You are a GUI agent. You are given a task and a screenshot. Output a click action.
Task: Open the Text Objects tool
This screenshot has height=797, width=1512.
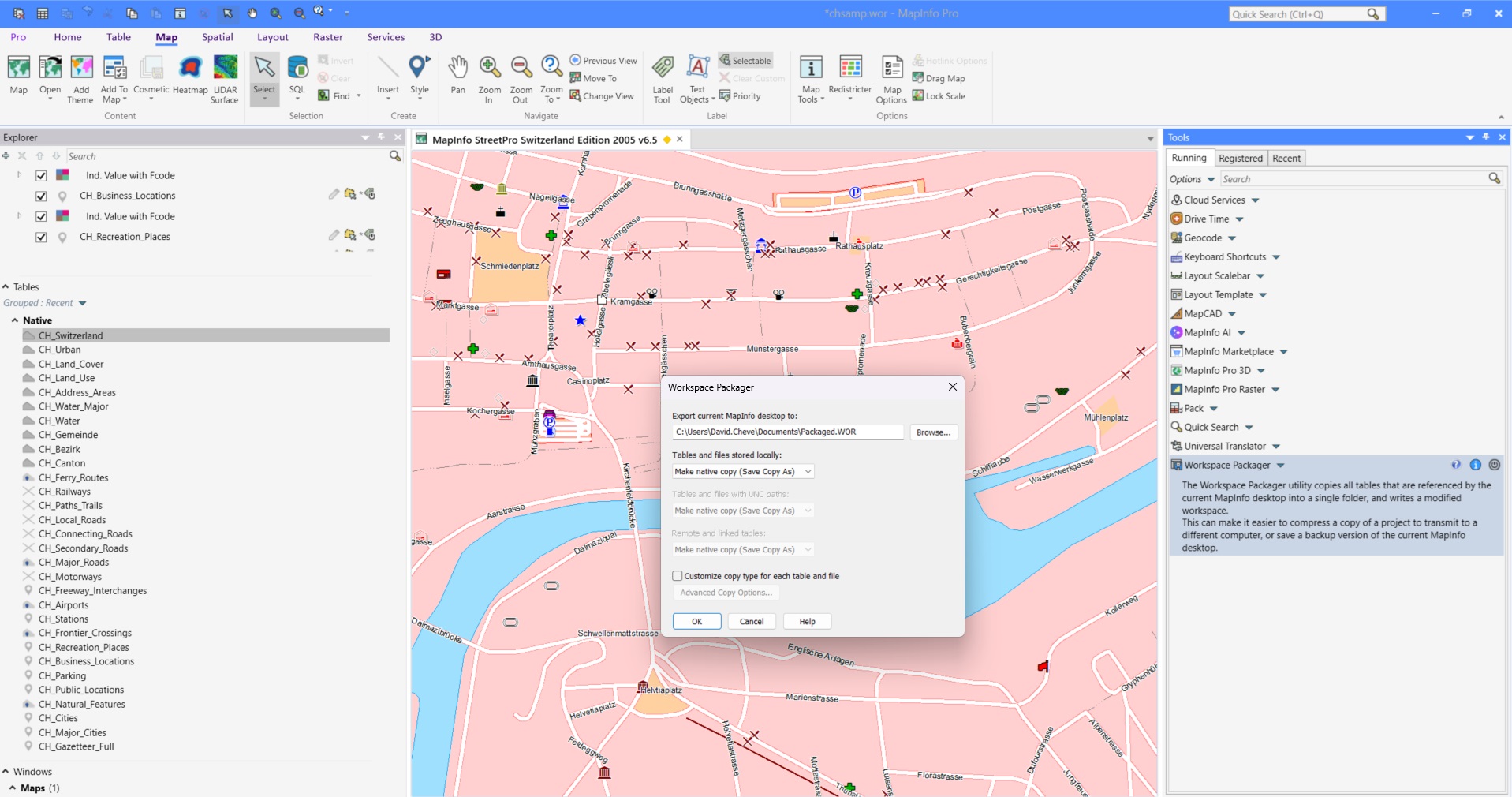point(697,79)
